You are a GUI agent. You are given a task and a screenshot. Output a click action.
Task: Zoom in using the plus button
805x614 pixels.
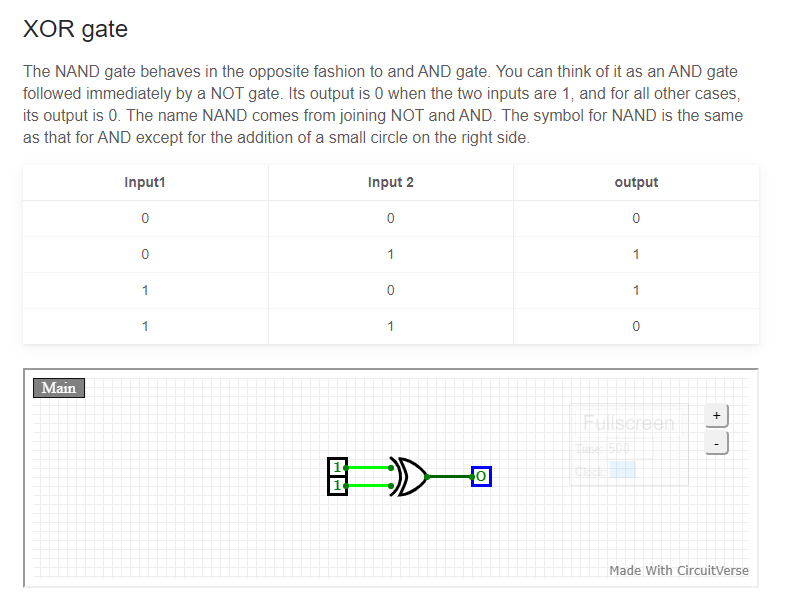716,415
